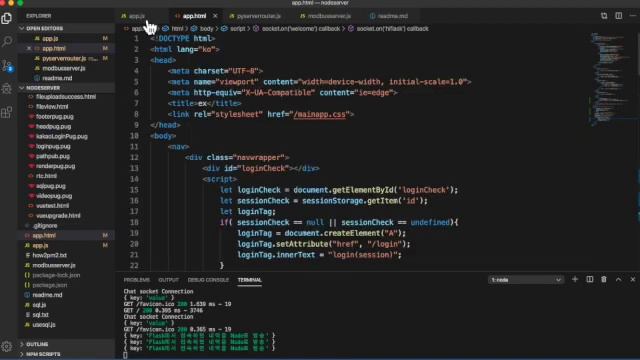Close the app.html editor tab
The image size is (640, 360).
point(215,16)
